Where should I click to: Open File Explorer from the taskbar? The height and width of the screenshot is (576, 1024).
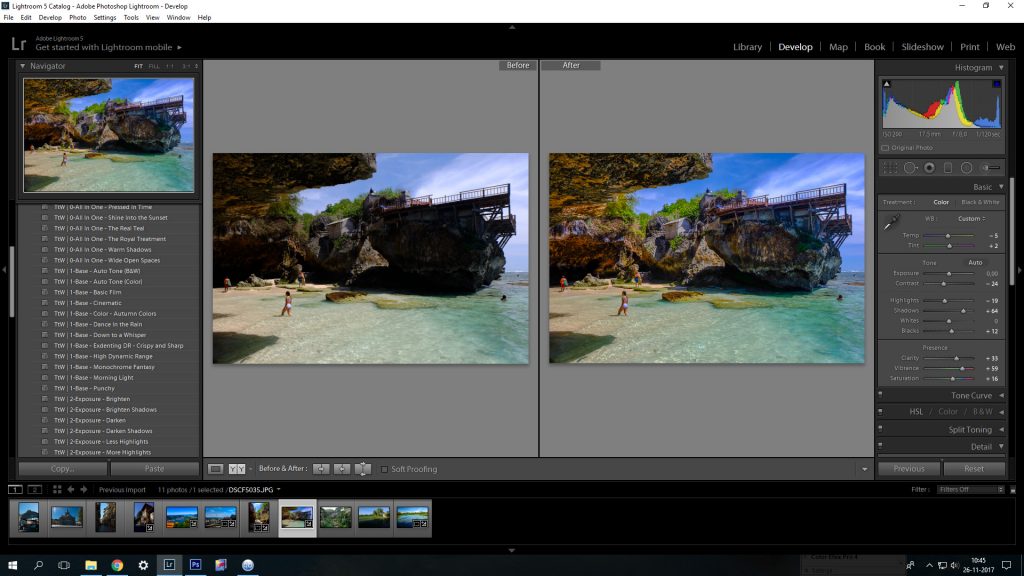tap(91, 565)
